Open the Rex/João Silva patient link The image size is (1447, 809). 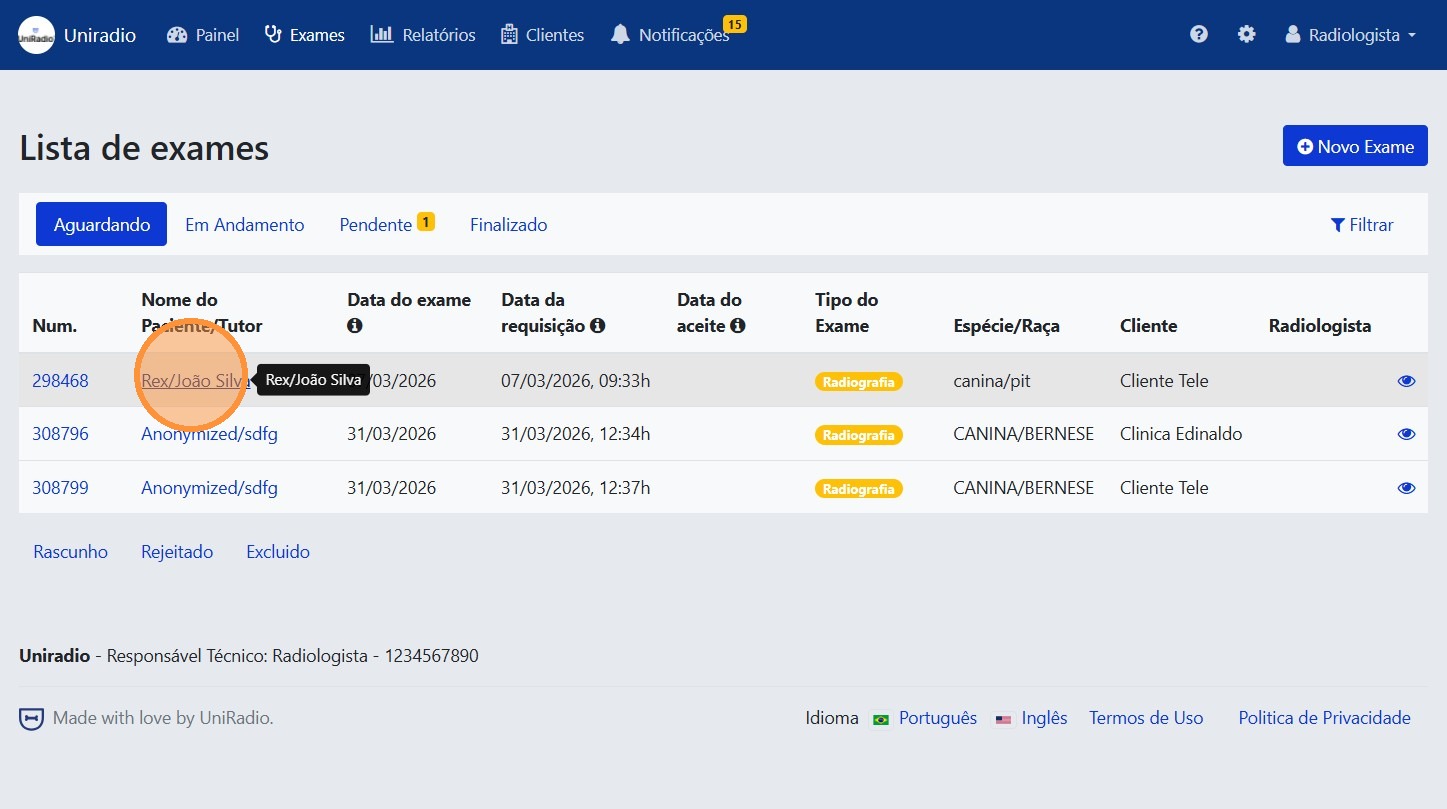[x=193, y=381]
